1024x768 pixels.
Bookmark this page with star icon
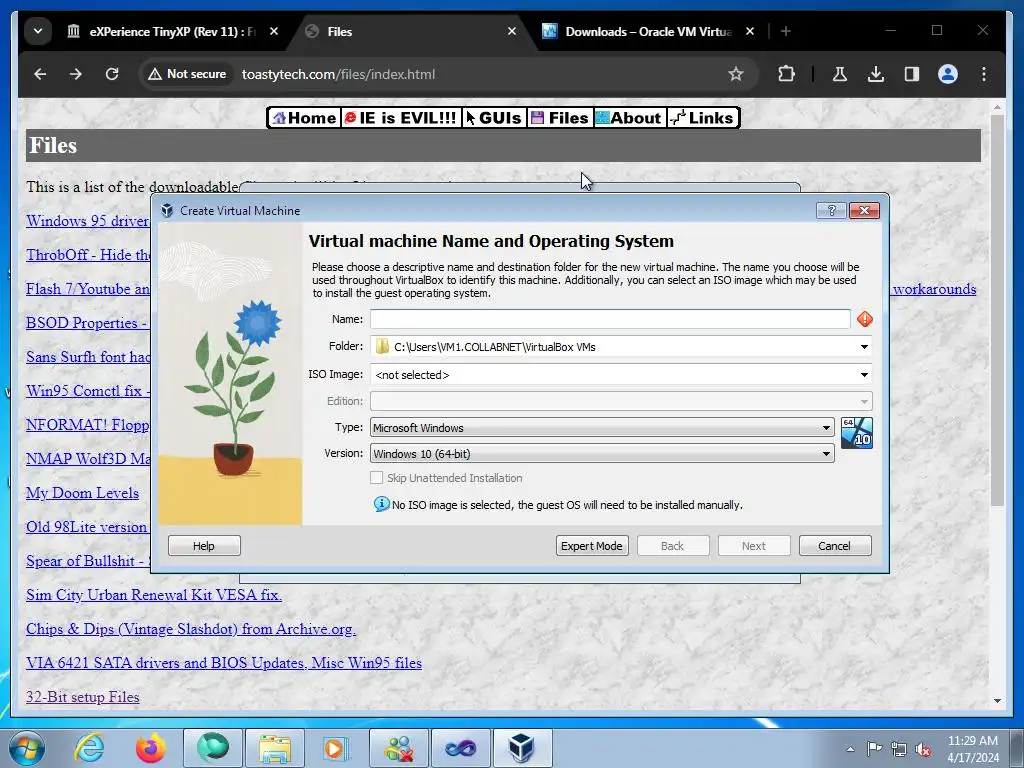[x=736, y=74]
